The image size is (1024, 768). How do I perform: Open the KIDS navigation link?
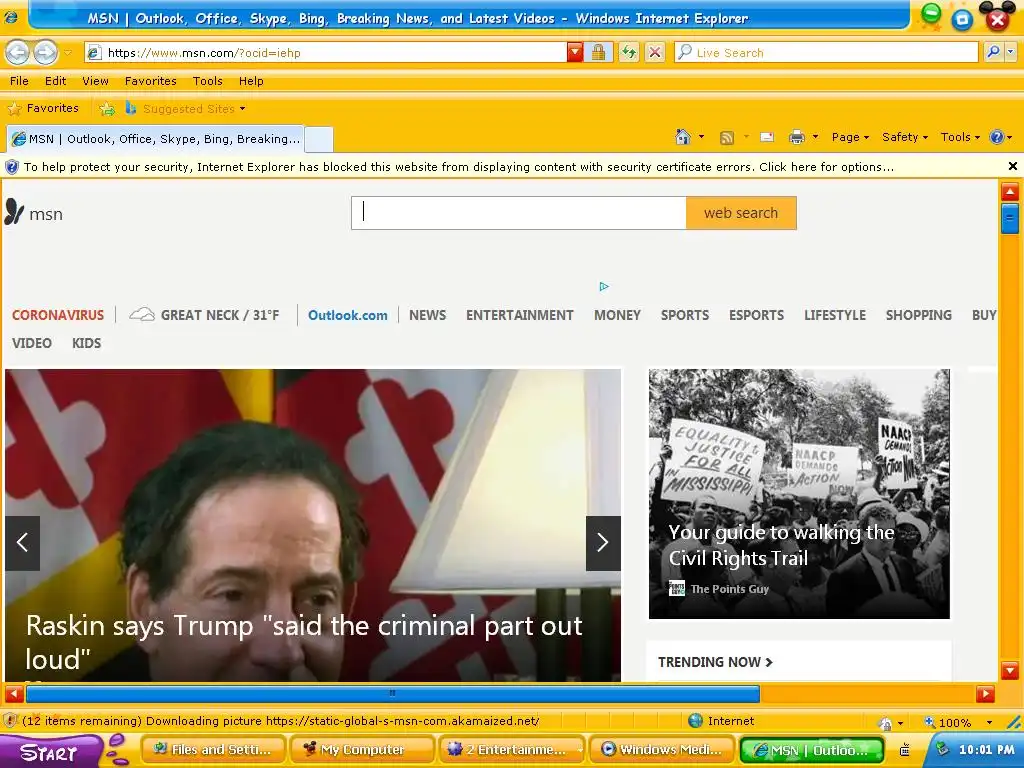pyautogui.click(x=87, y=343)
